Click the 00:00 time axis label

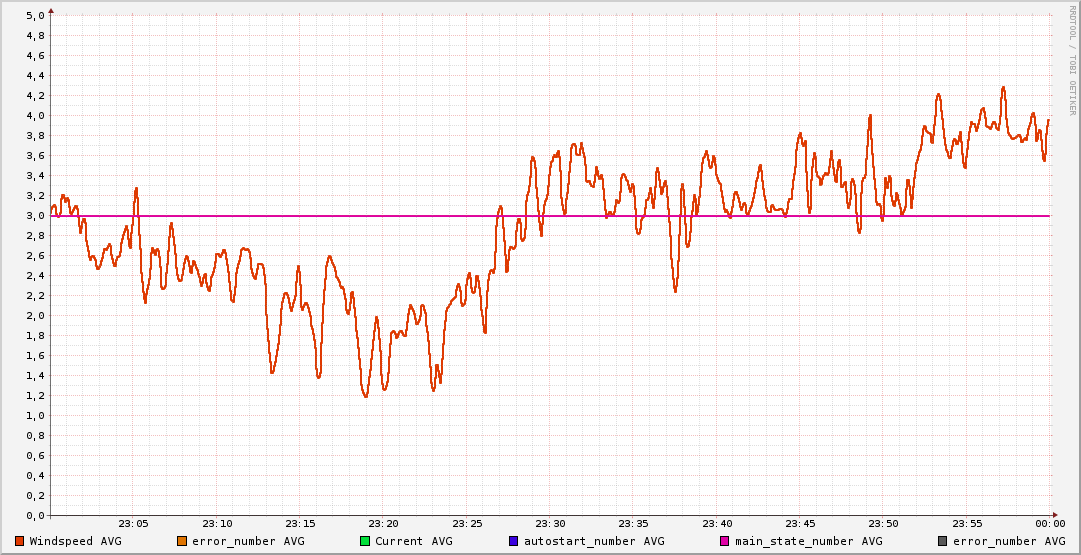(1050, 523)
